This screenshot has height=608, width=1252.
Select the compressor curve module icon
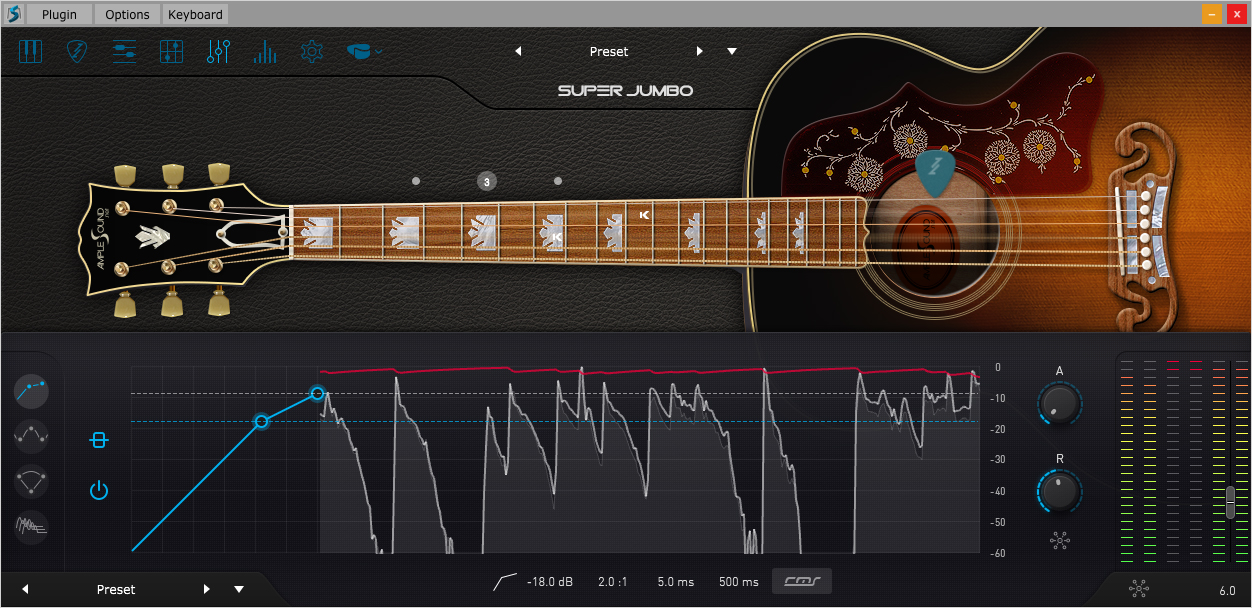[x=32, y=388]
